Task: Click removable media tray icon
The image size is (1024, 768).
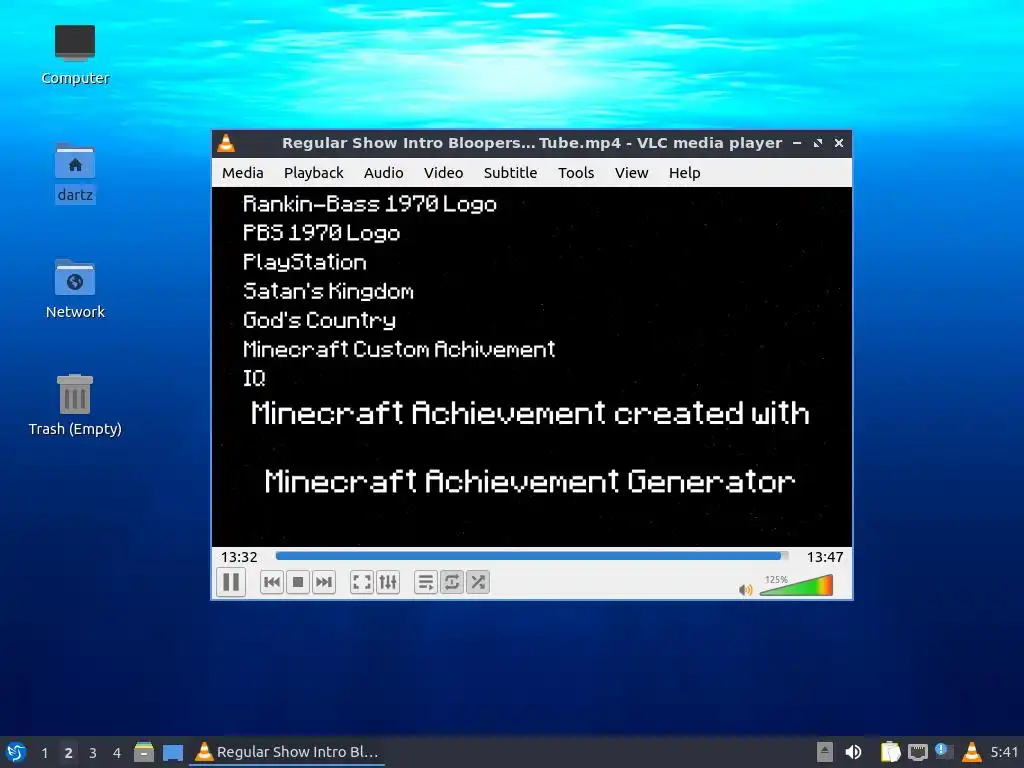Action: (825, 752)
